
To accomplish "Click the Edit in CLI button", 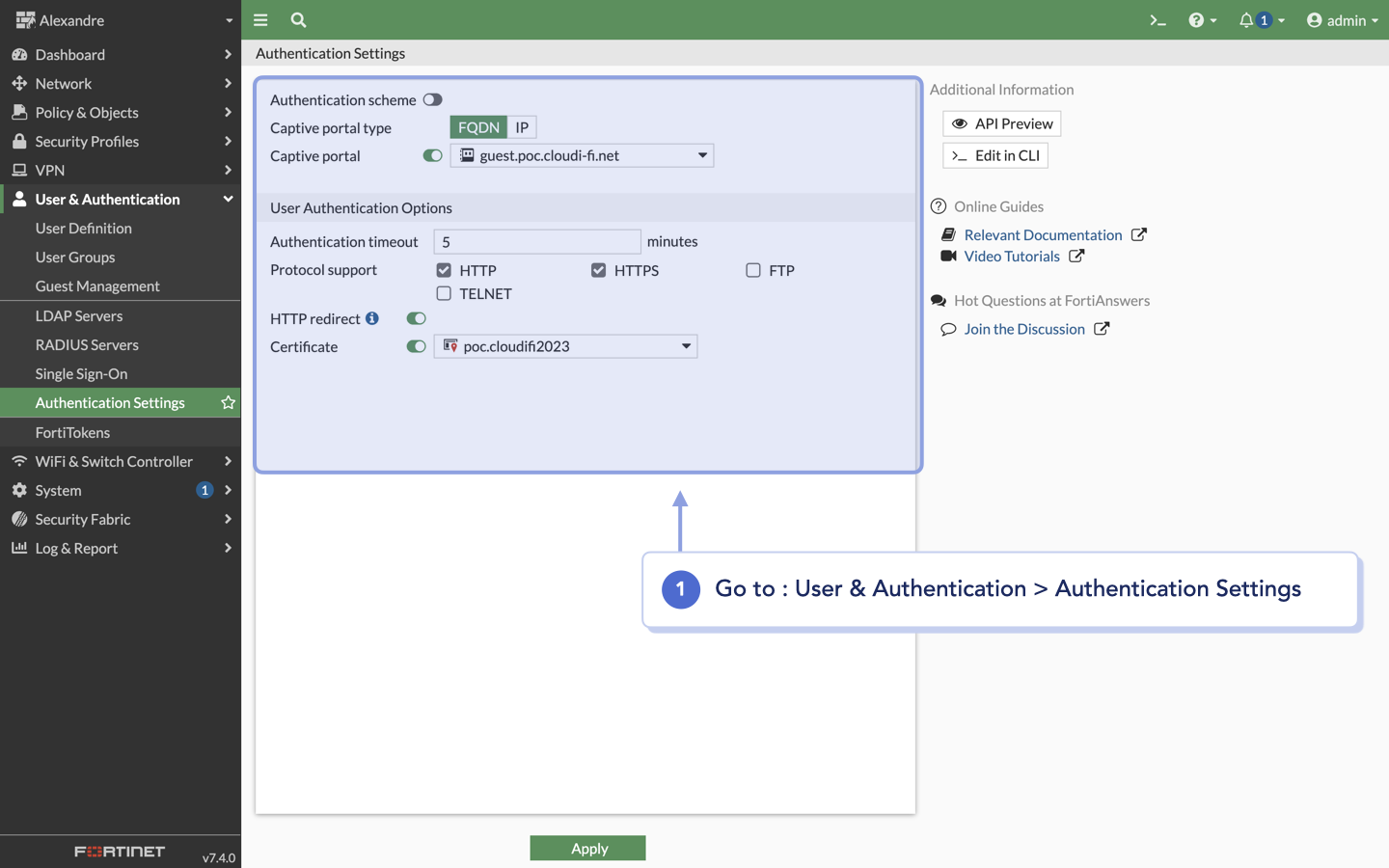I will [x=994, y=154].
